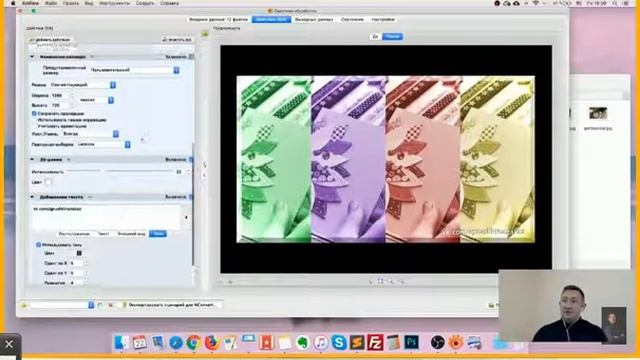Open Calendar in the Dock
640x360 pixels.
pyautogui.click(x=140, y=342)
